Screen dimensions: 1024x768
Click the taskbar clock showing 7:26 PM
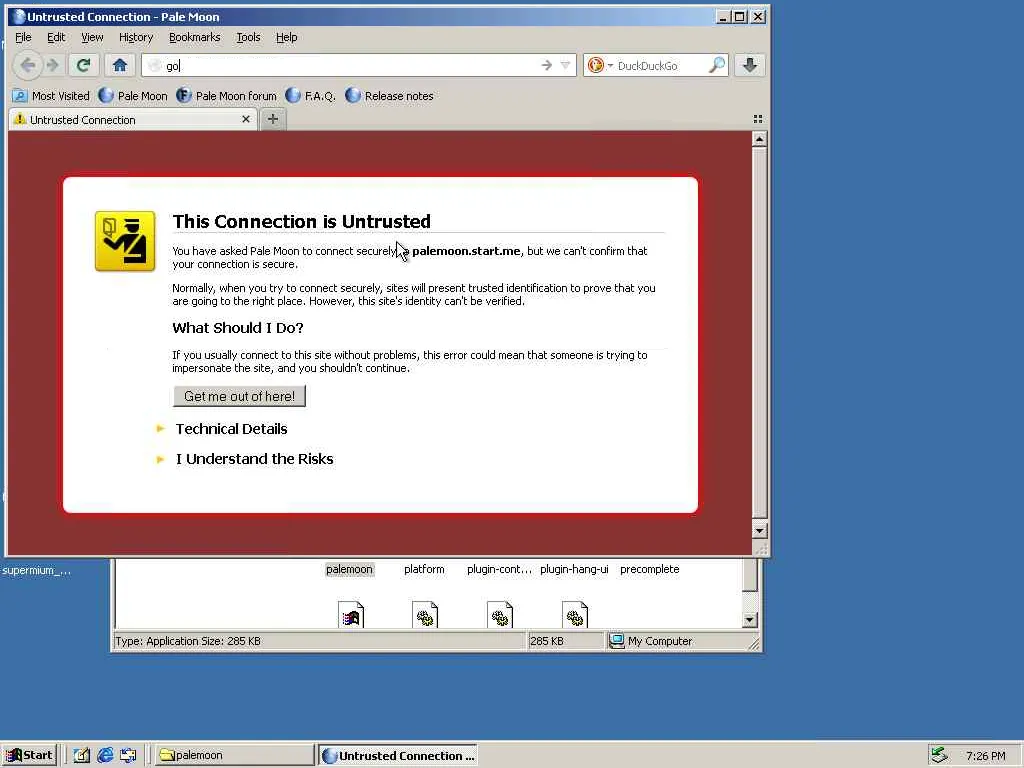[985, 756]
